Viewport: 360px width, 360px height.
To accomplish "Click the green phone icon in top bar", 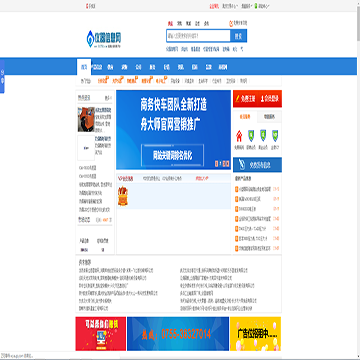I will [256, 6].
